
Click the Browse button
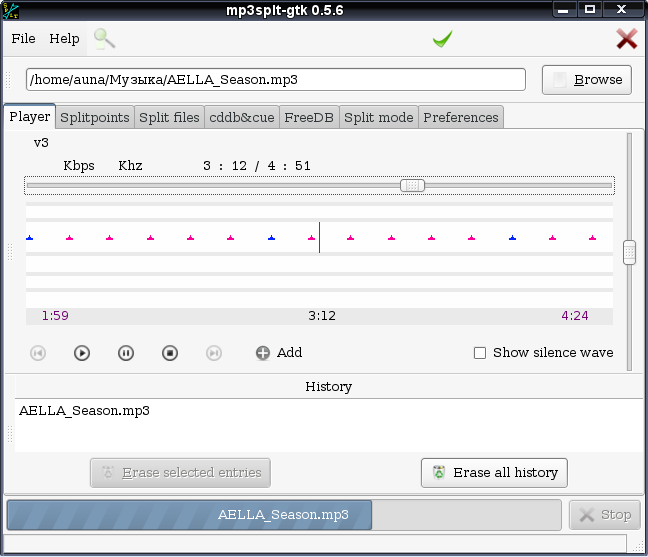click(587, 80)
